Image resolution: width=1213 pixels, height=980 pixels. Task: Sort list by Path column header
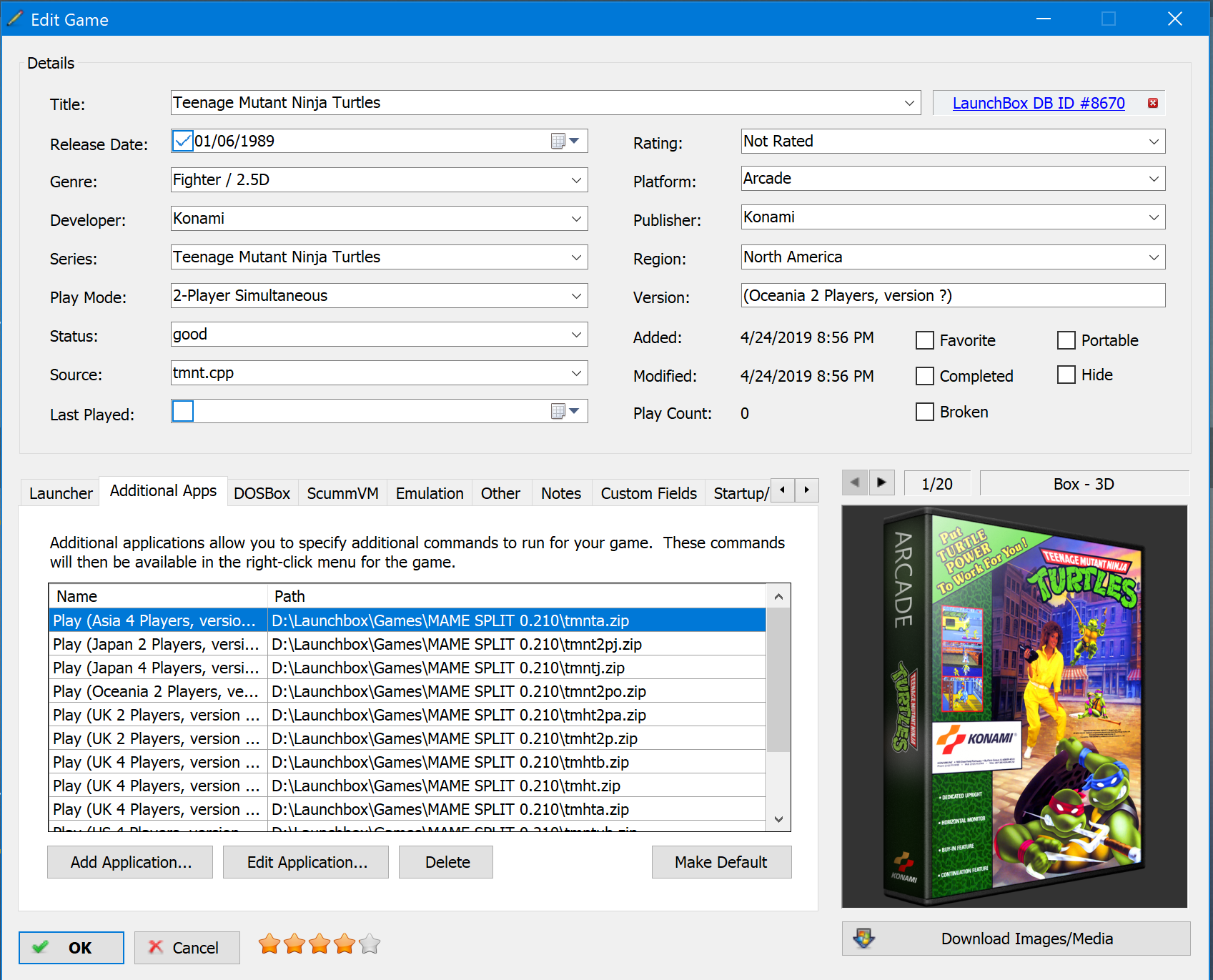click(x=517, y=596)
